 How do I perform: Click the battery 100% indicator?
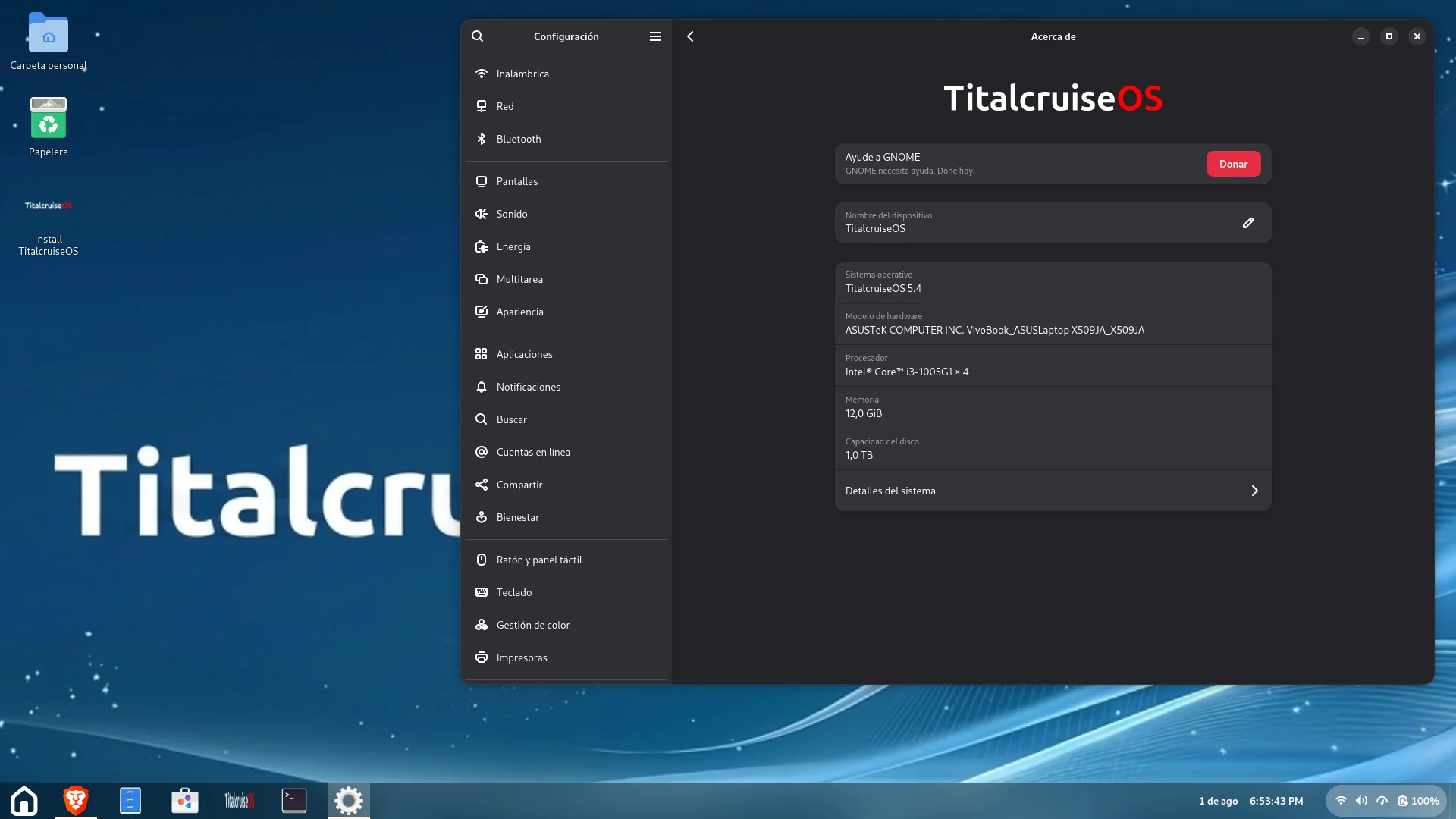click(x=1419, y=801)
